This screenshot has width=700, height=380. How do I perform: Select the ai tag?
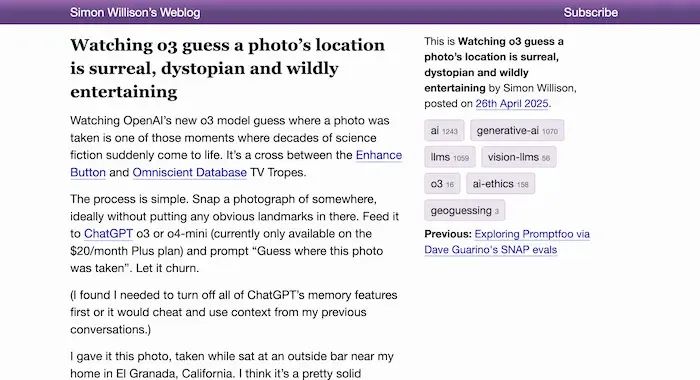(444, 131)
